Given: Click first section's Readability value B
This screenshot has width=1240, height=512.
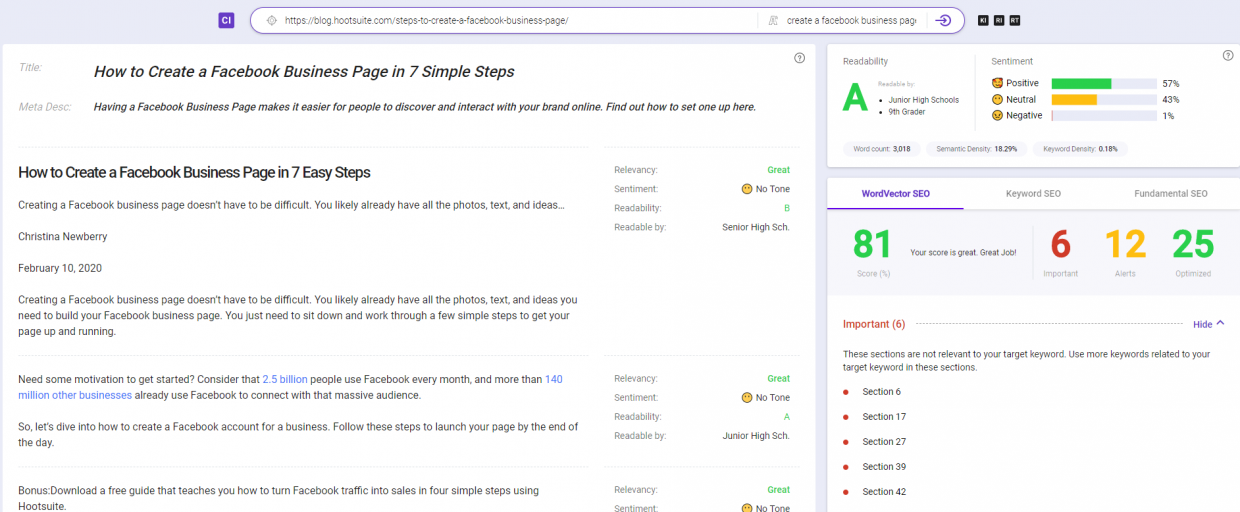Looking at the screenshot, I should (787, 208).
